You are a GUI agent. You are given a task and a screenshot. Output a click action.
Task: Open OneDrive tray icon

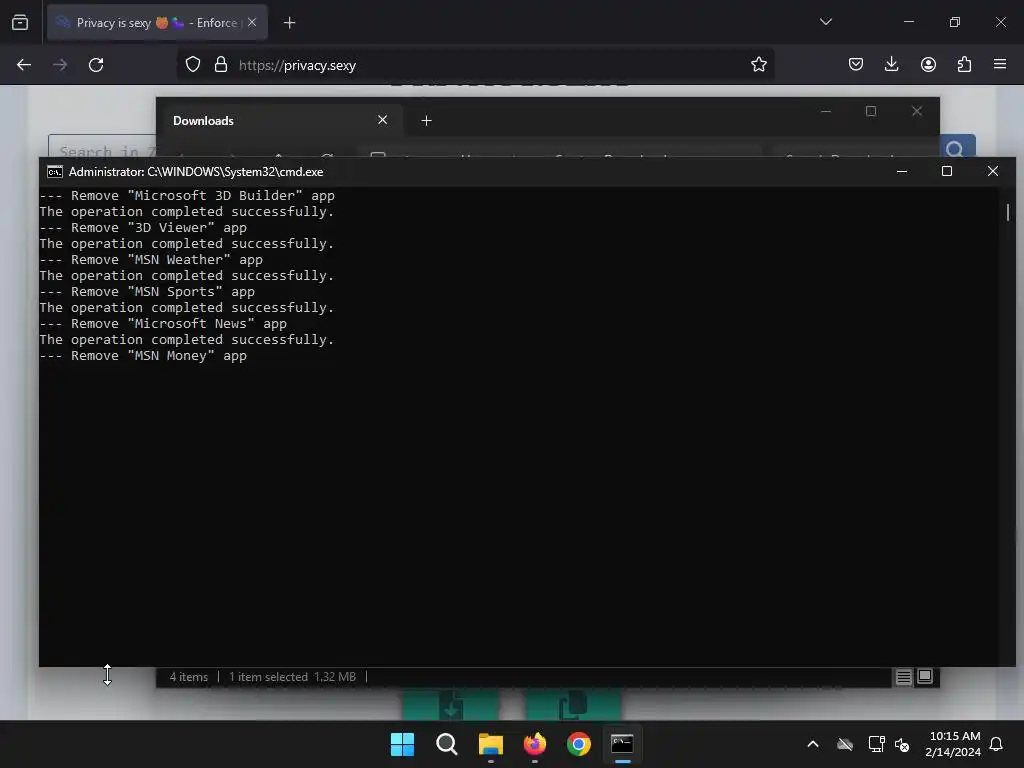[x=845, y=744]
